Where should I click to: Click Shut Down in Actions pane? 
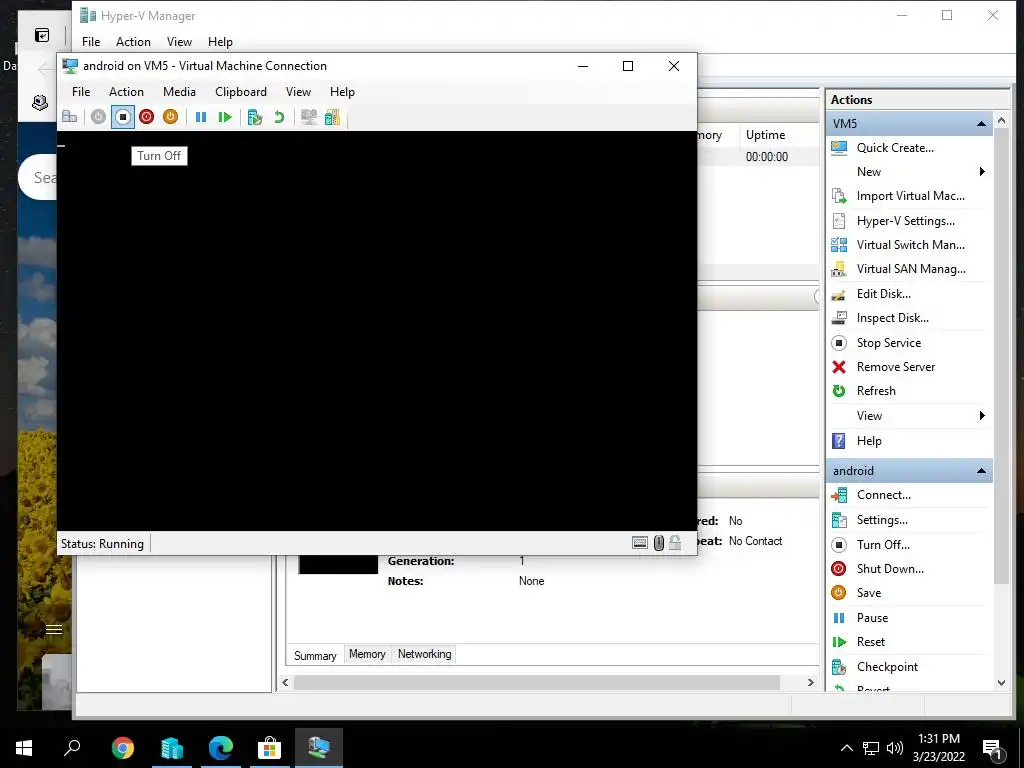point(890,569)
